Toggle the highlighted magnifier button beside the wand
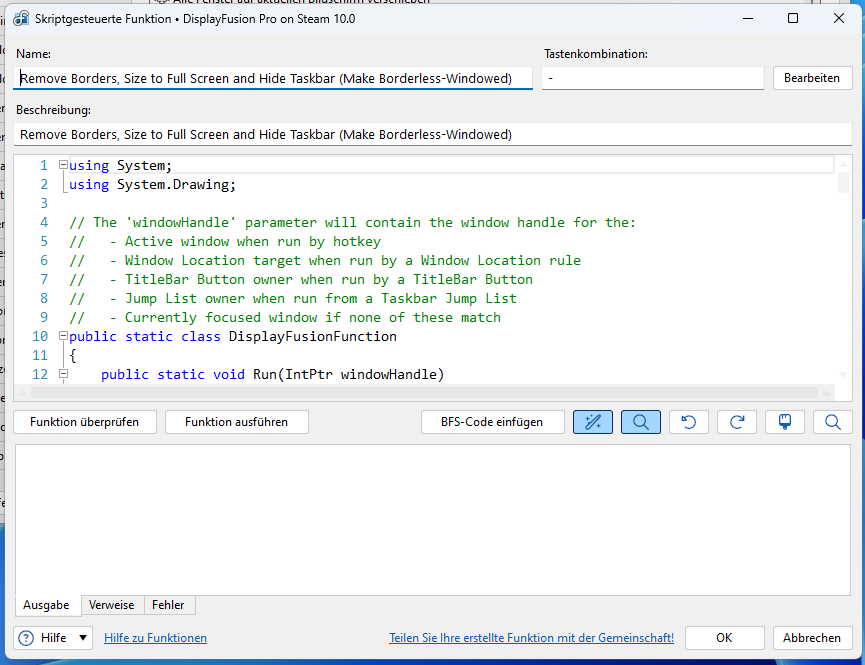The image size is (865, 665). click(x=640, y=422)
